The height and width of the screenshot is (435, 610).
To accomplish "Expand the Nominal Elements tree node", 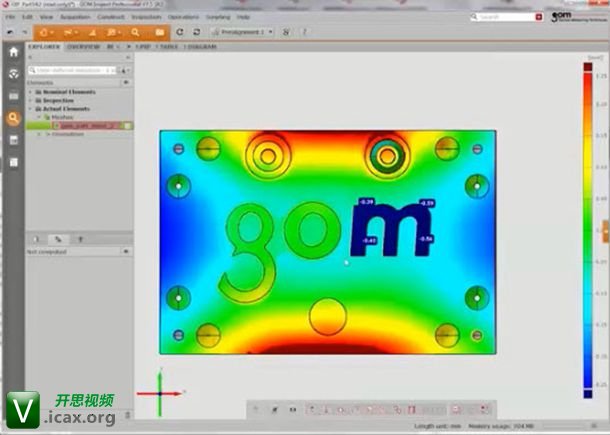I will tap(30, 92).
